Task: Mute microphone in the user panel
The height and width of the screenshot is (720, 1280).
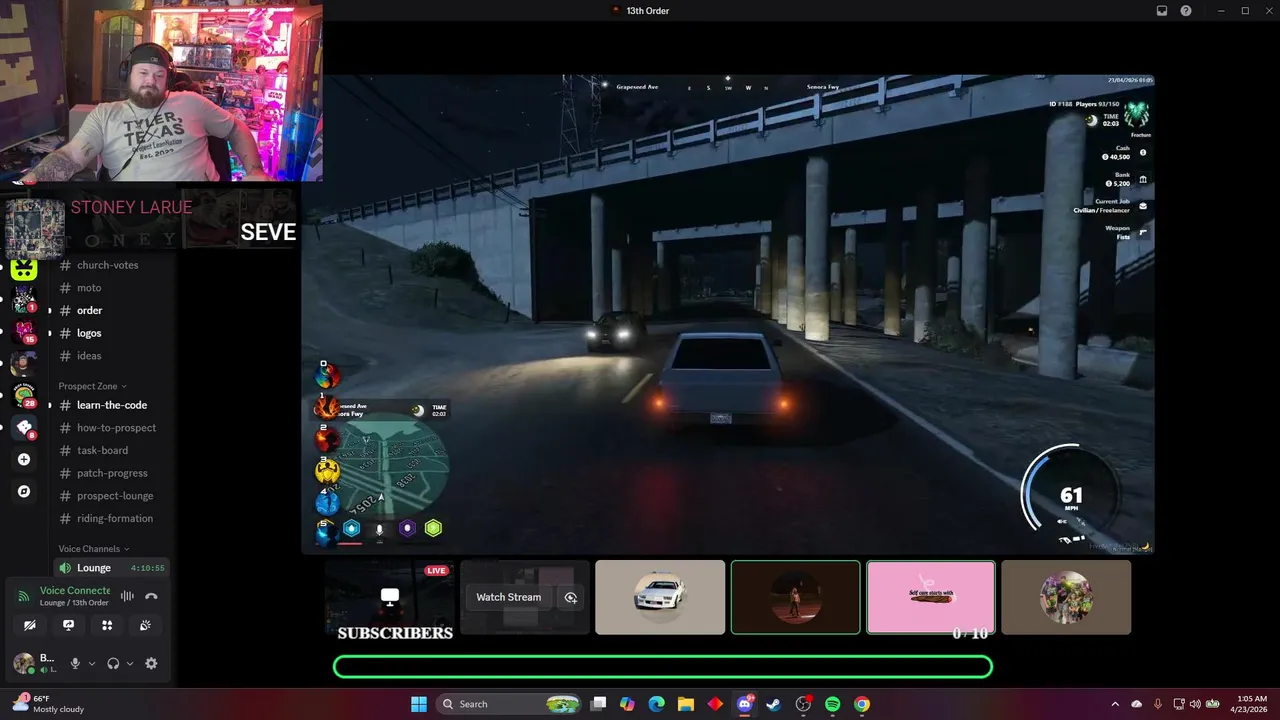Action: (75, 663)
